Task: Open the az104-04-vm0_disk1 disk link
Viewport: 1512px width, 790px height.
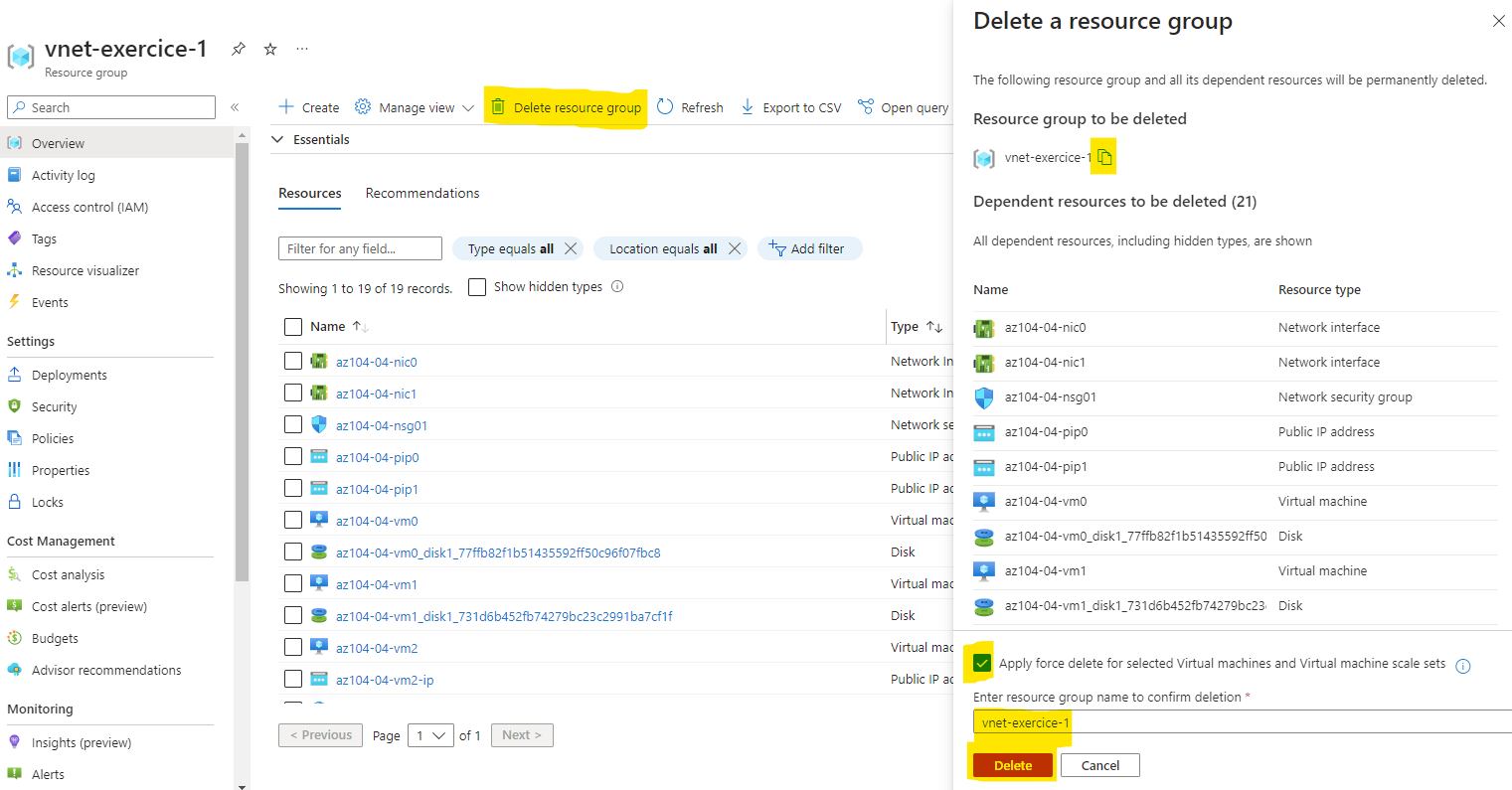Action: [x=498, y=553]
